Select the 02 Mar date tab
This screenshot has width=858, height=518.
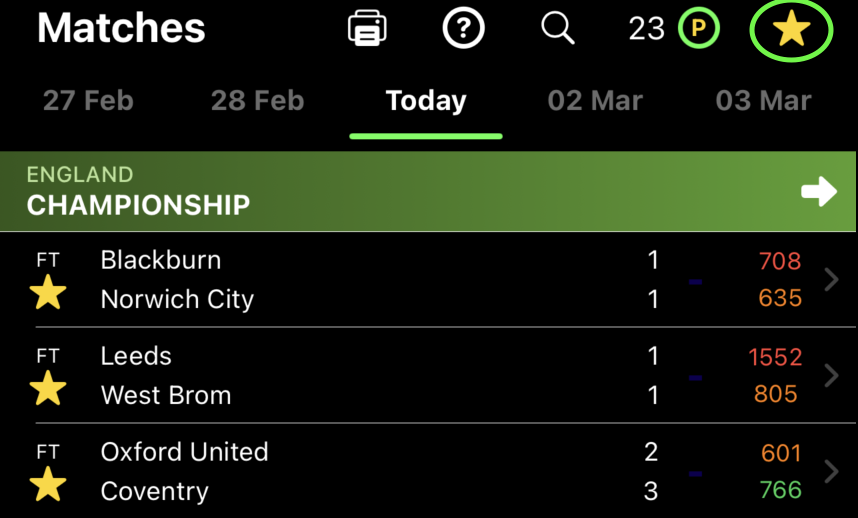point(595,101)
